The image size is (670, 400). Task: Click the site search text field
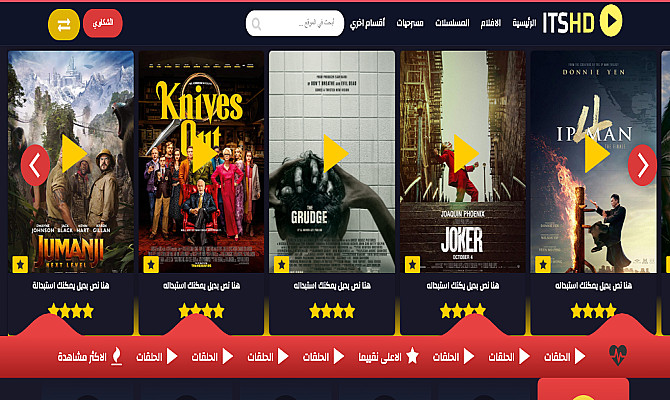(x=295, y=23)
